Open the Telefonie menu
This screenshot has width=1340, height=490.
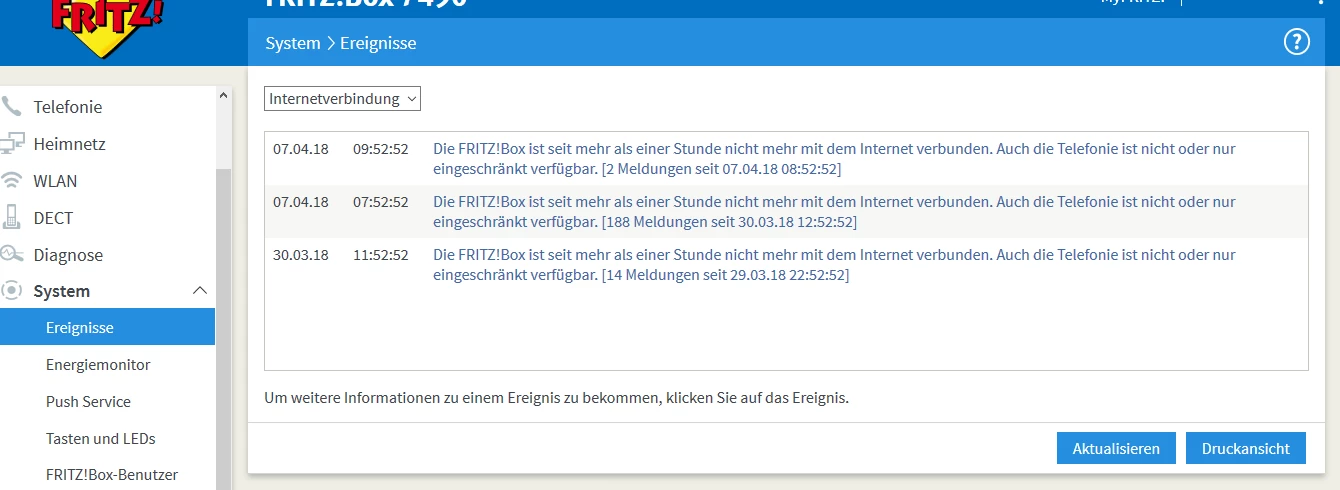pyautogui.click(x=68, y=107)
